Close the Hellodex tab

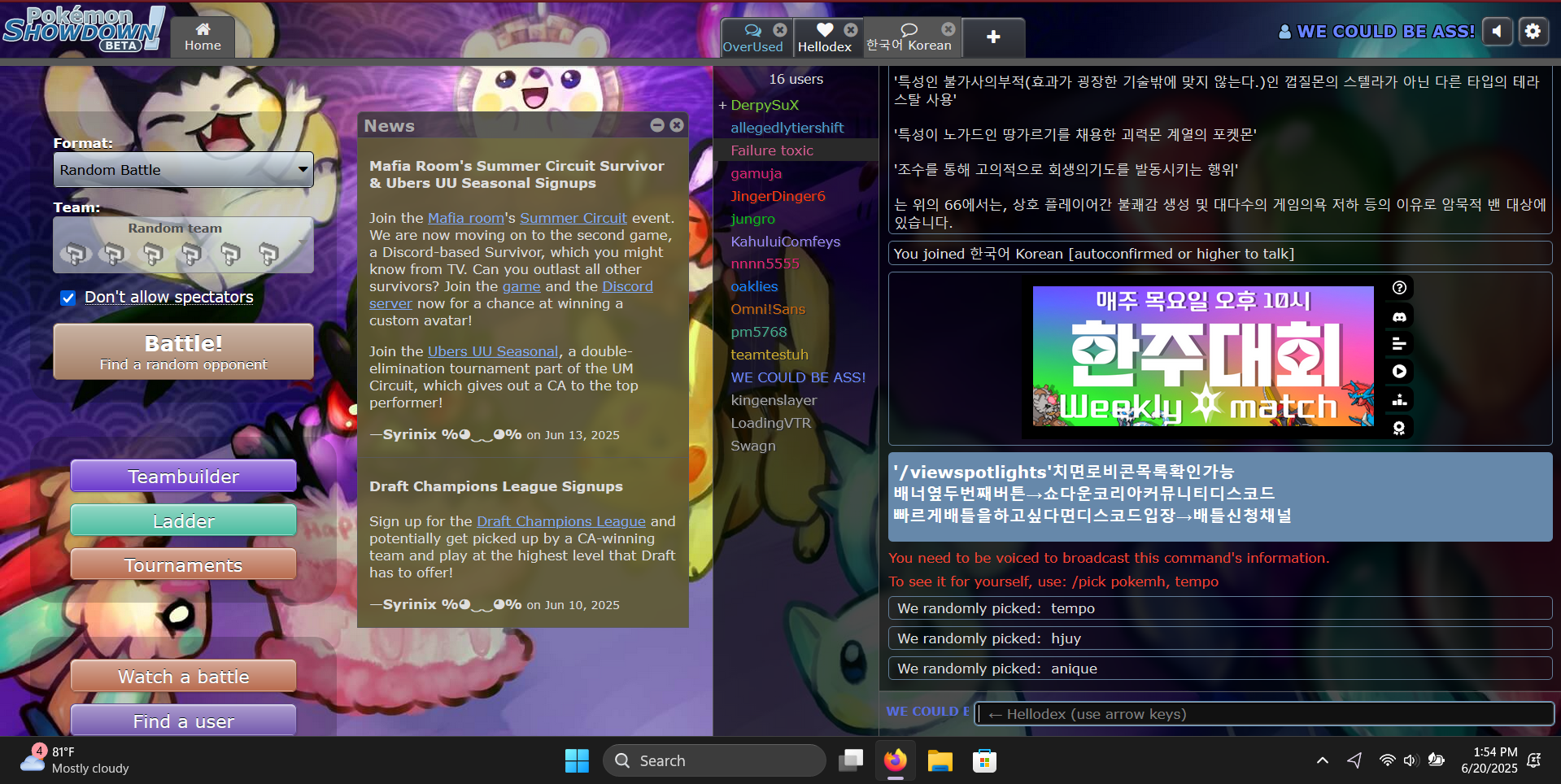click(851, 29)
